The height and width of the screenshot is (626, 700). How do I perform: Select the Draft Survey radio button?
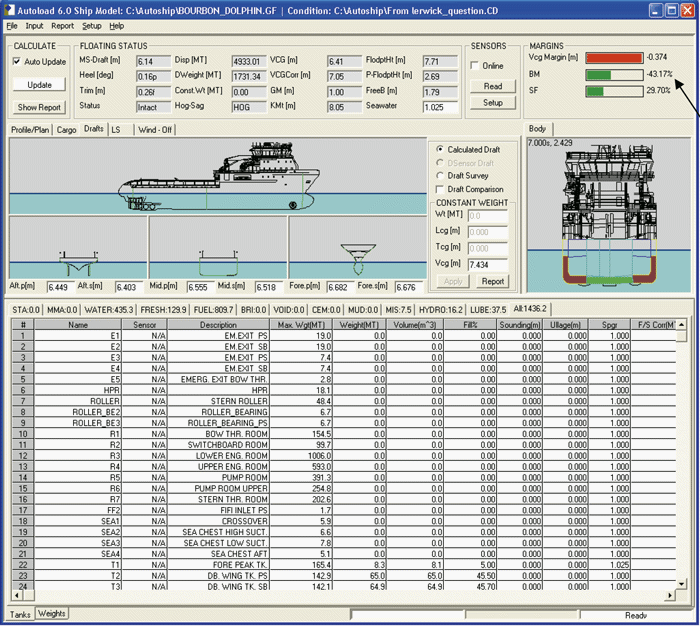point(441,176)
